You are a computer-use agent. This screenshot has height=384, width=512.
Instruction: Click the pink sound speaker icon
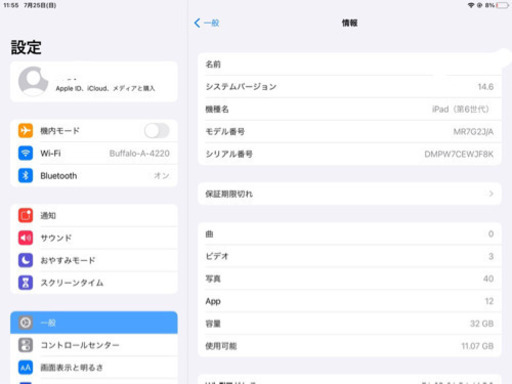tap(26, 238)
